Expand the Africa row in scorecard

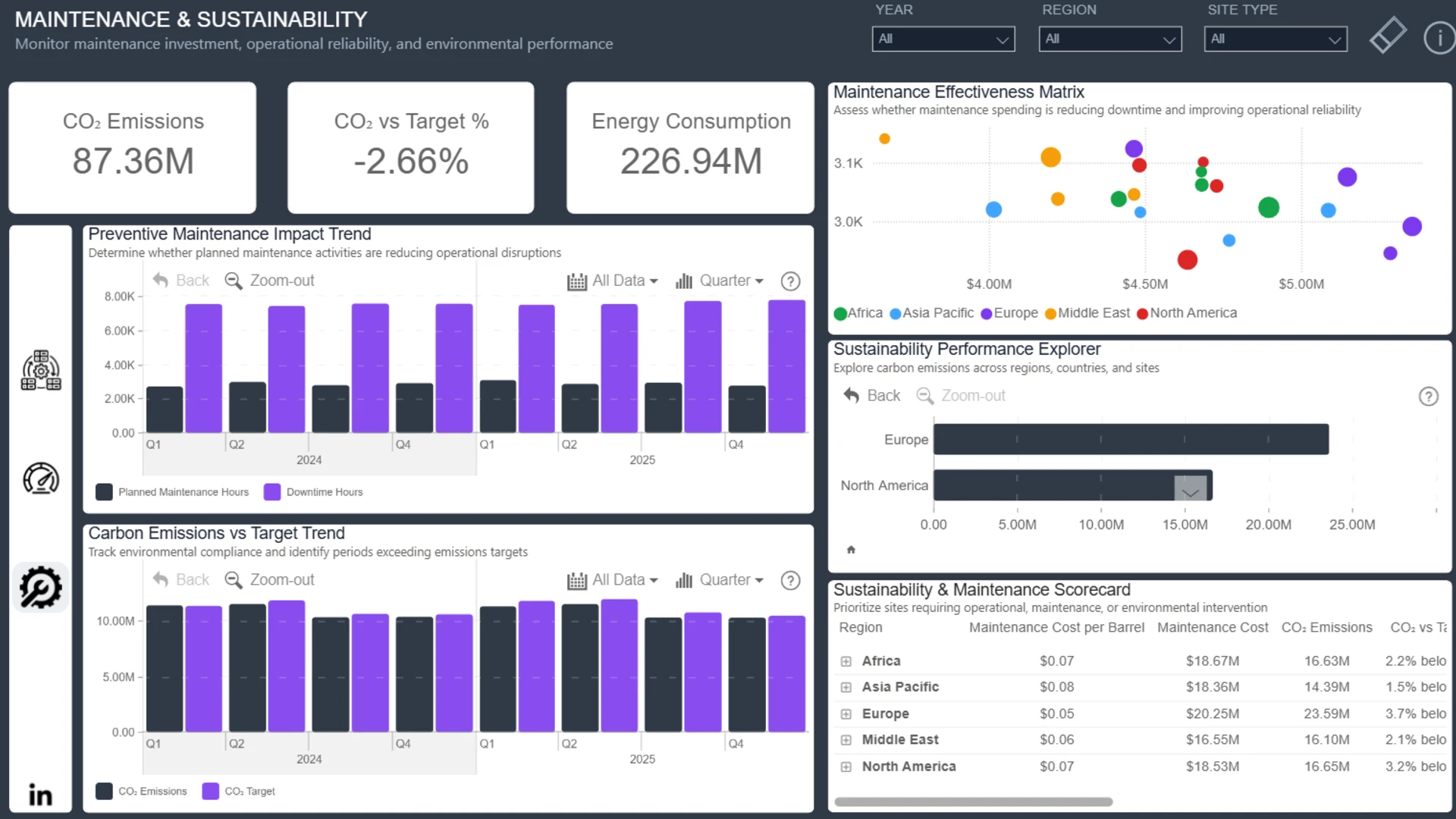[846, 661]
